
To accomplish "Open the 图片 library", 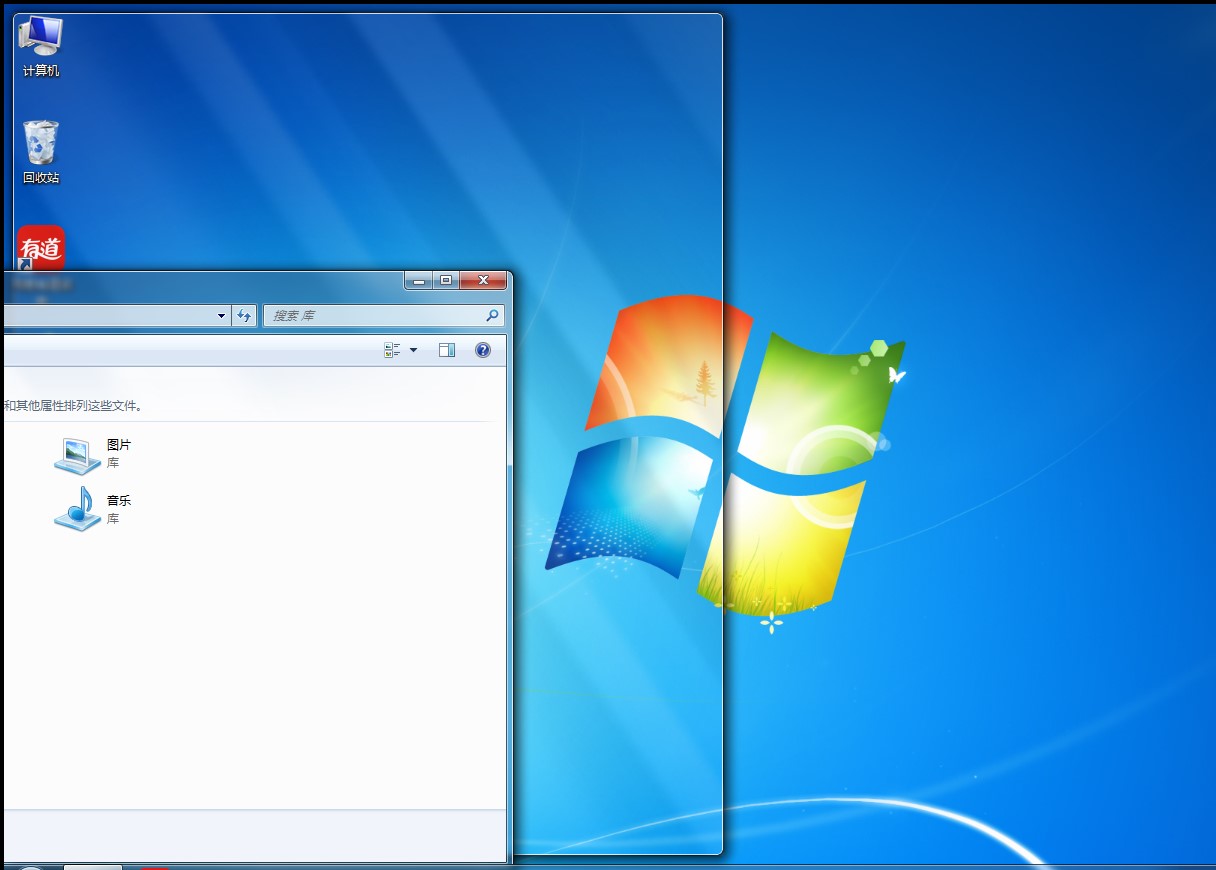I will [78, 454].
